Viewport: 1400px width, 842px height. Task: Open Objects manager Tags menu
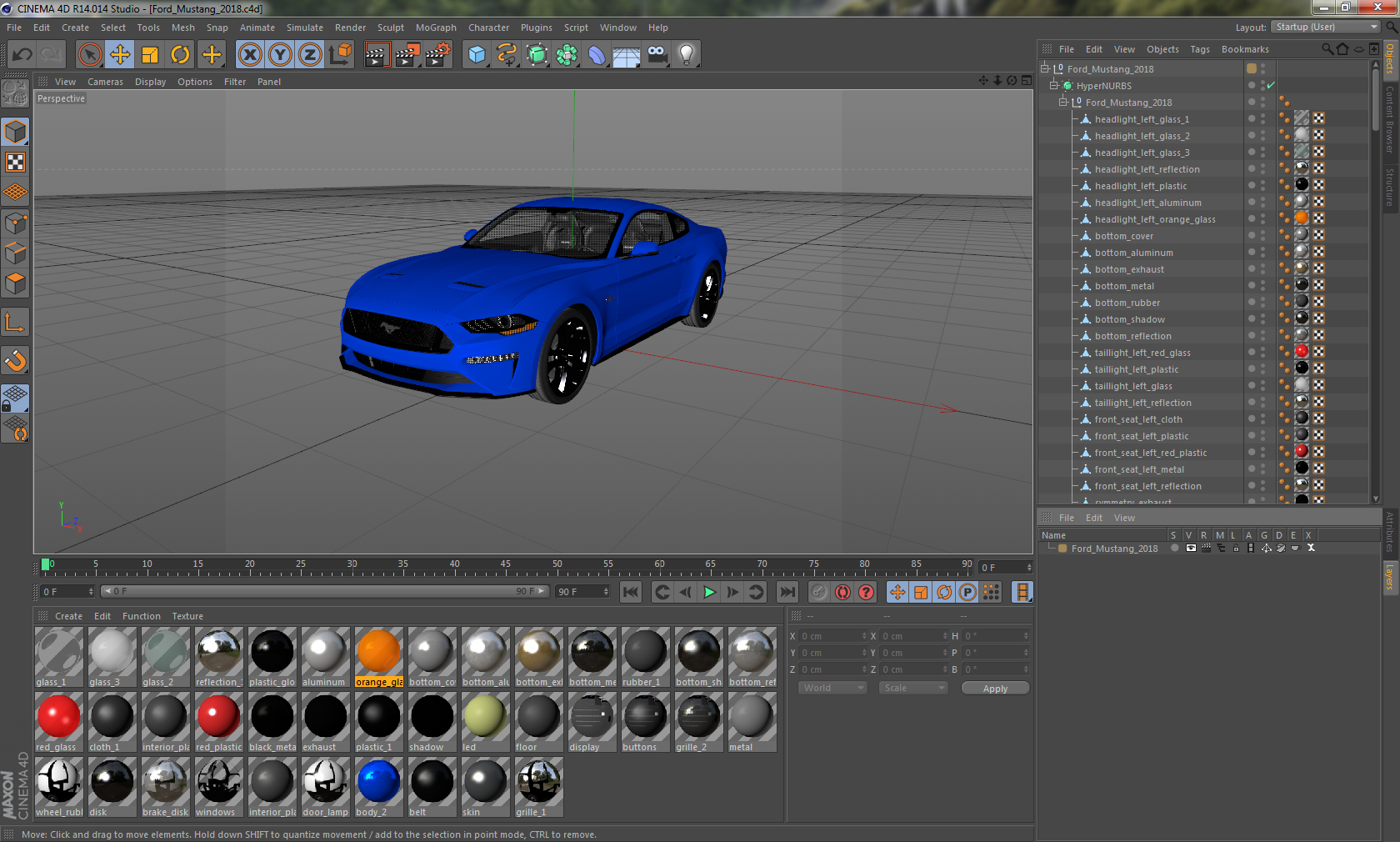[1199, 49]
